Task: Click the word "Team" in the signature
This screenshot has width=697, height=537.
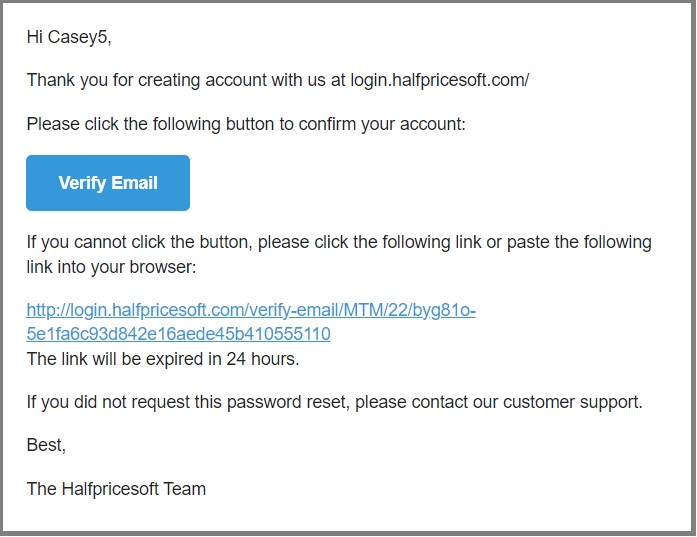Action: point(185,489)
